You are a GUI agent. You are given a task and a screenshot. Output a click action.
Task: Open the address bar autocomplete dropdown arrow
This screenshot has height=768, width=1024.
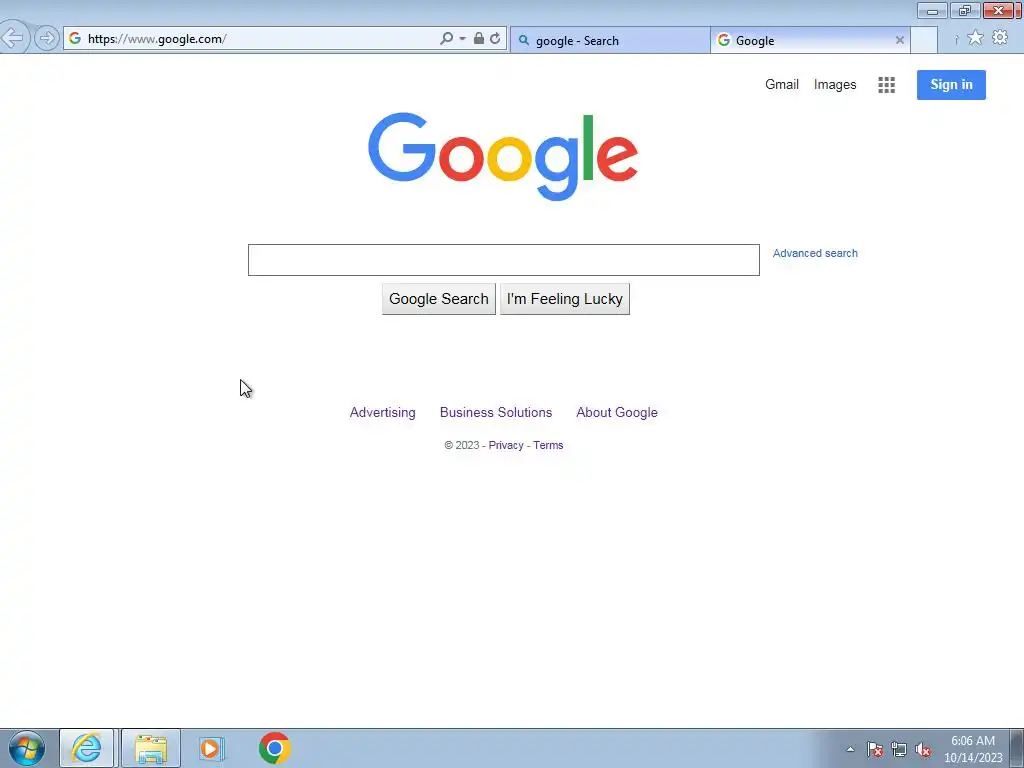coord(462,39)
